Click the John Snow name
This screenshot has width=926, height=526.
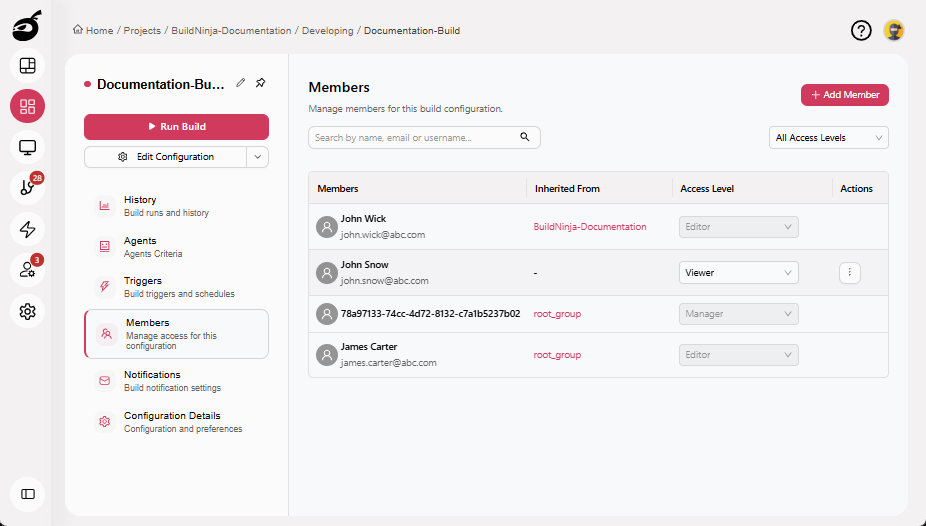coord(364,264)
